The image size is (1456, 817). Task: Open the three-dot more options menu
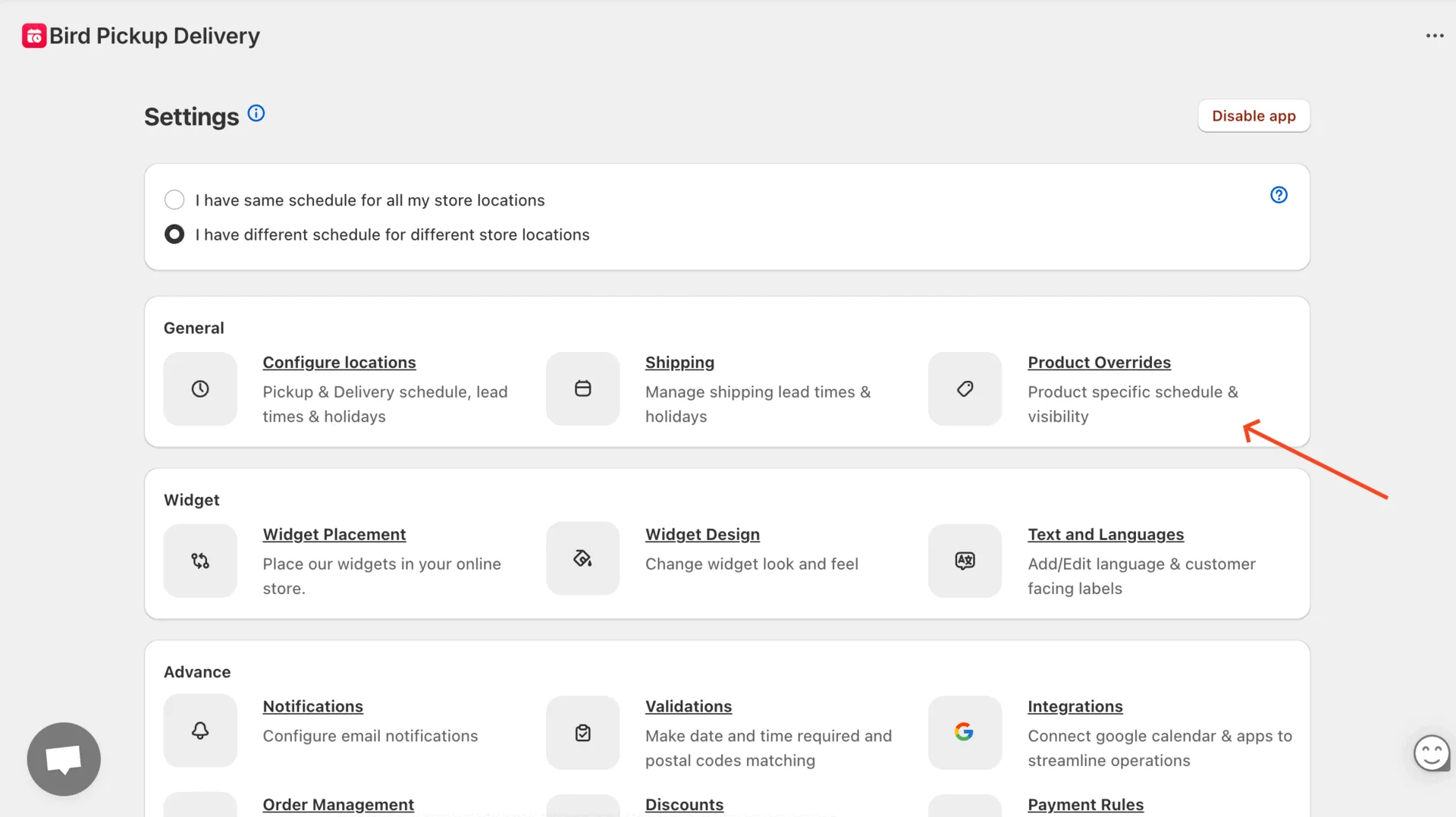click(x=1434, y=36)
